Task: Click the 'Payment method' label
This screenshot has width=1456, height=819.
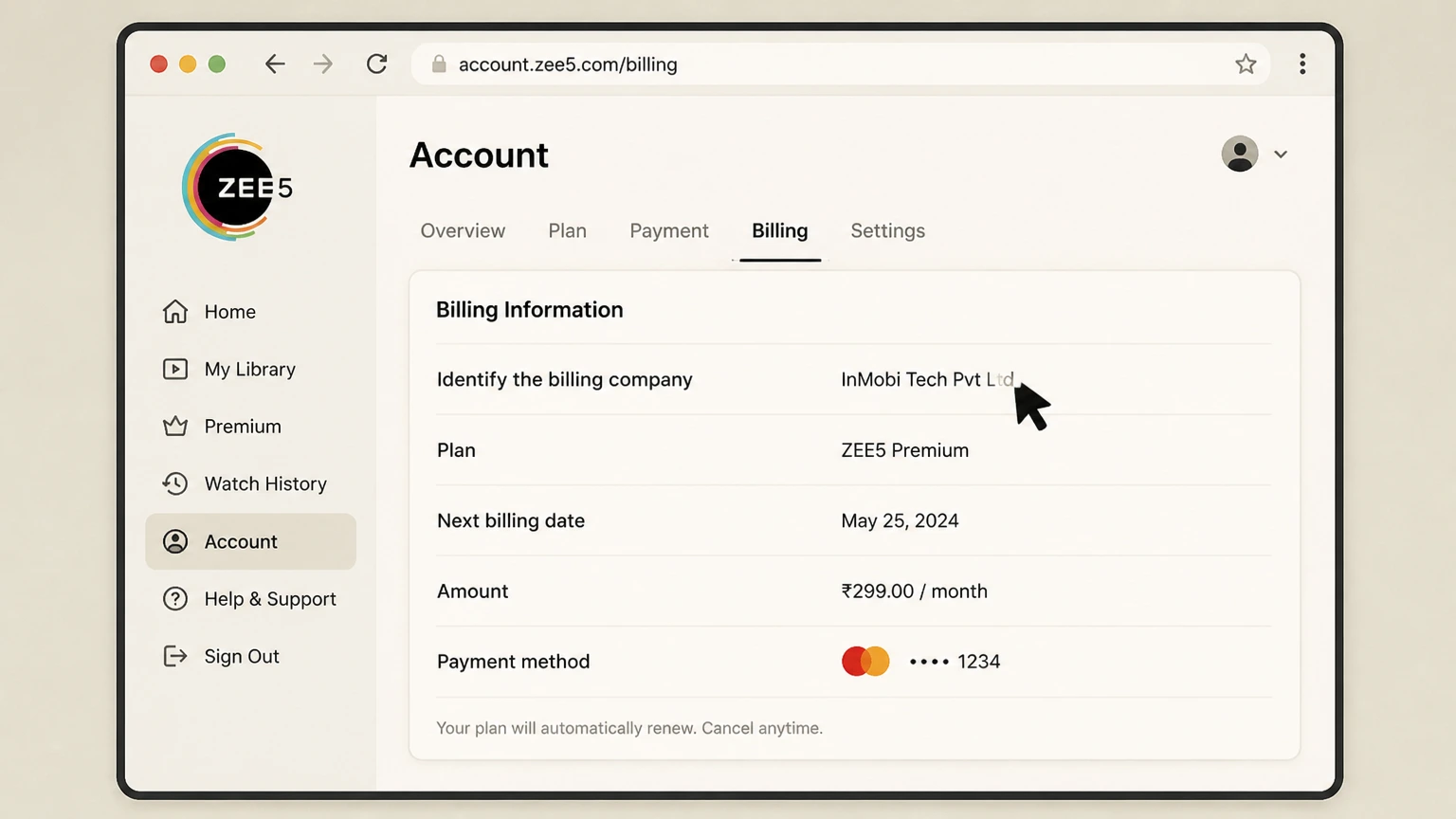Action: click(x=513, y=662)
